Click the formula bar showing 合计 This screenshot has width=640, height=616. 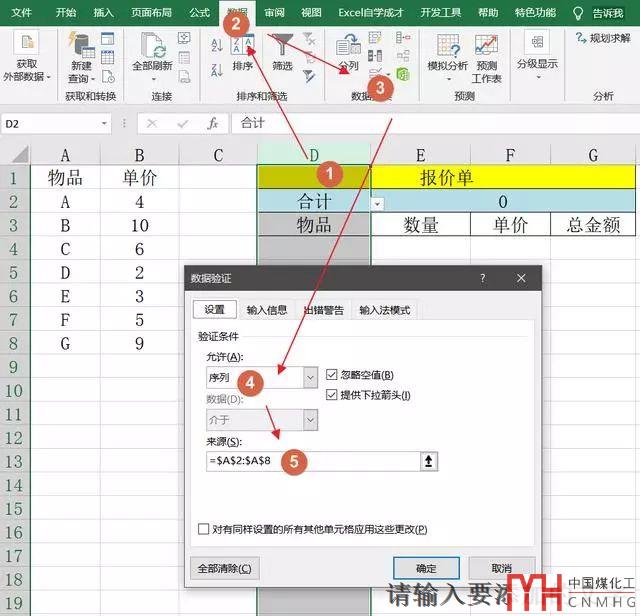(436, 123)
